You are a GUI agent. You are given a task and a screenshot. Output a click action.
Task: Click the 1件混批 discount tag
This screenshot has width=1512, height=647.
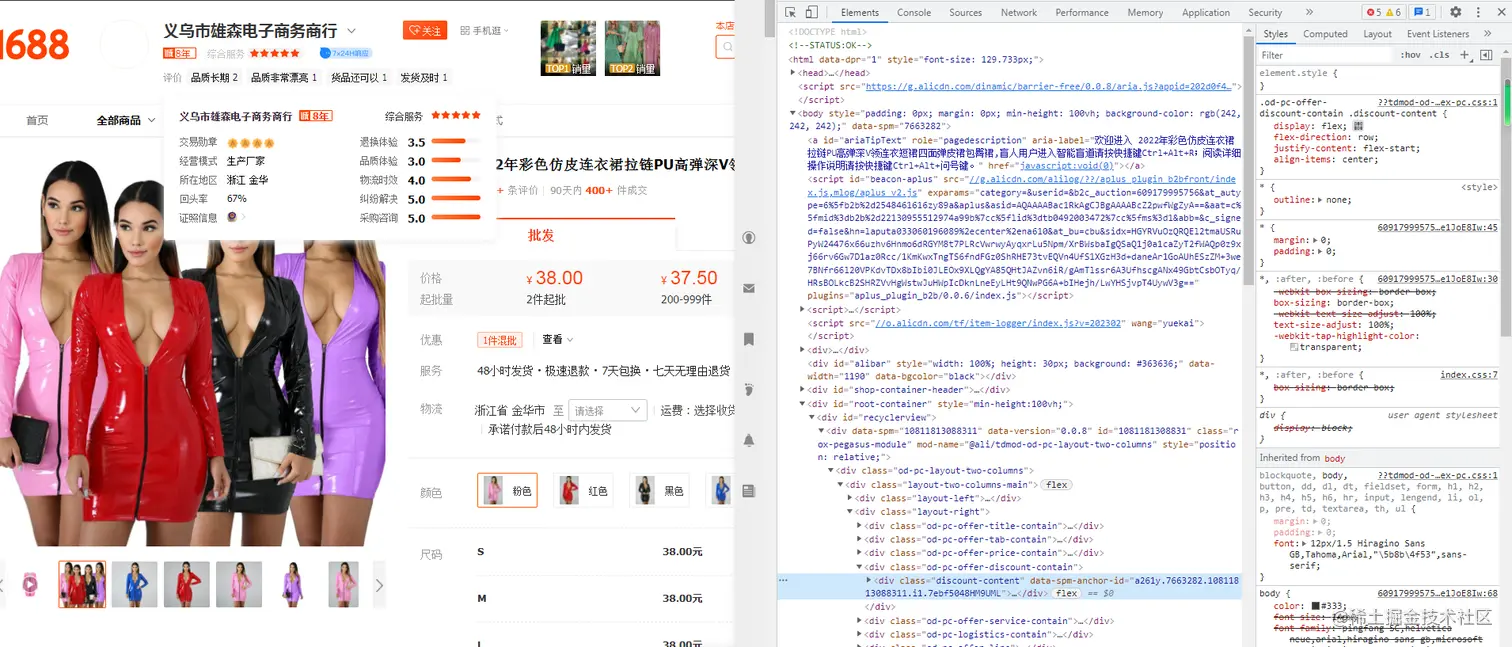pos(500,340)
